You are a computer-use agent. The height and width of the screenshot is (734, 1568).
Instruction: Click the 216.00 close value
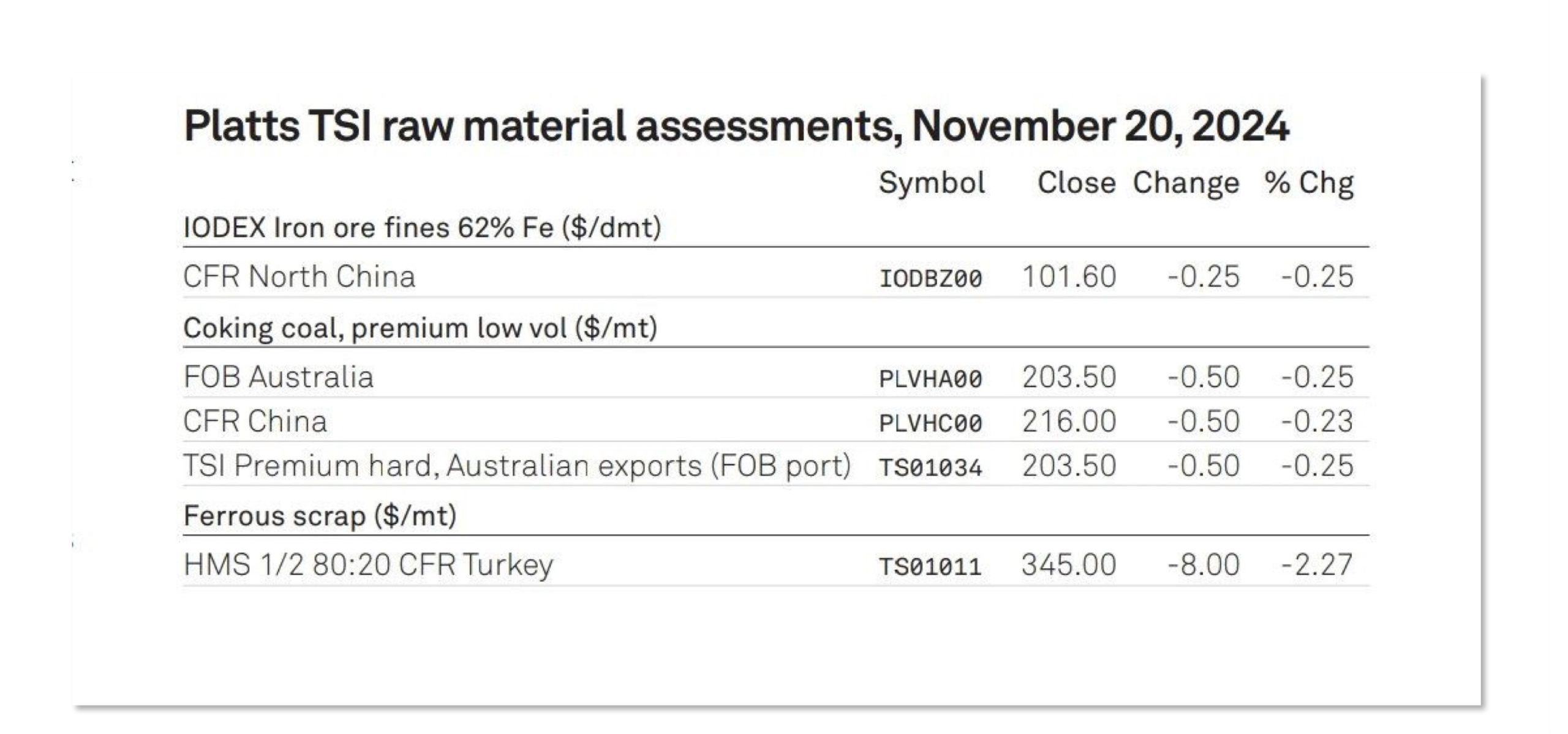coord(1069,422)
